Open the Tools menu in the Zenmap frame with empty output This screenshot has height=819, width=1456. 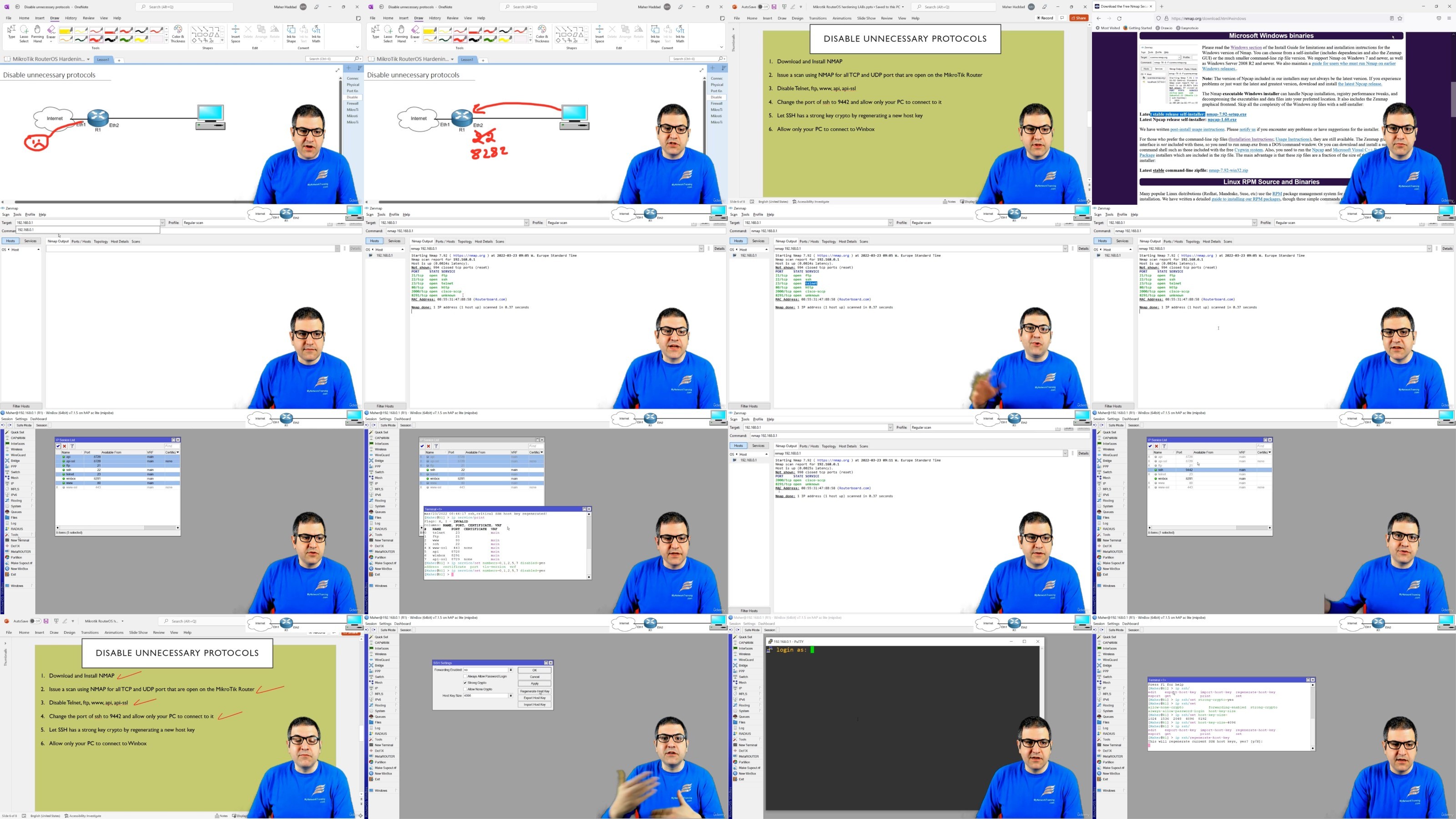pyautogui.click(x=18, y=214)
